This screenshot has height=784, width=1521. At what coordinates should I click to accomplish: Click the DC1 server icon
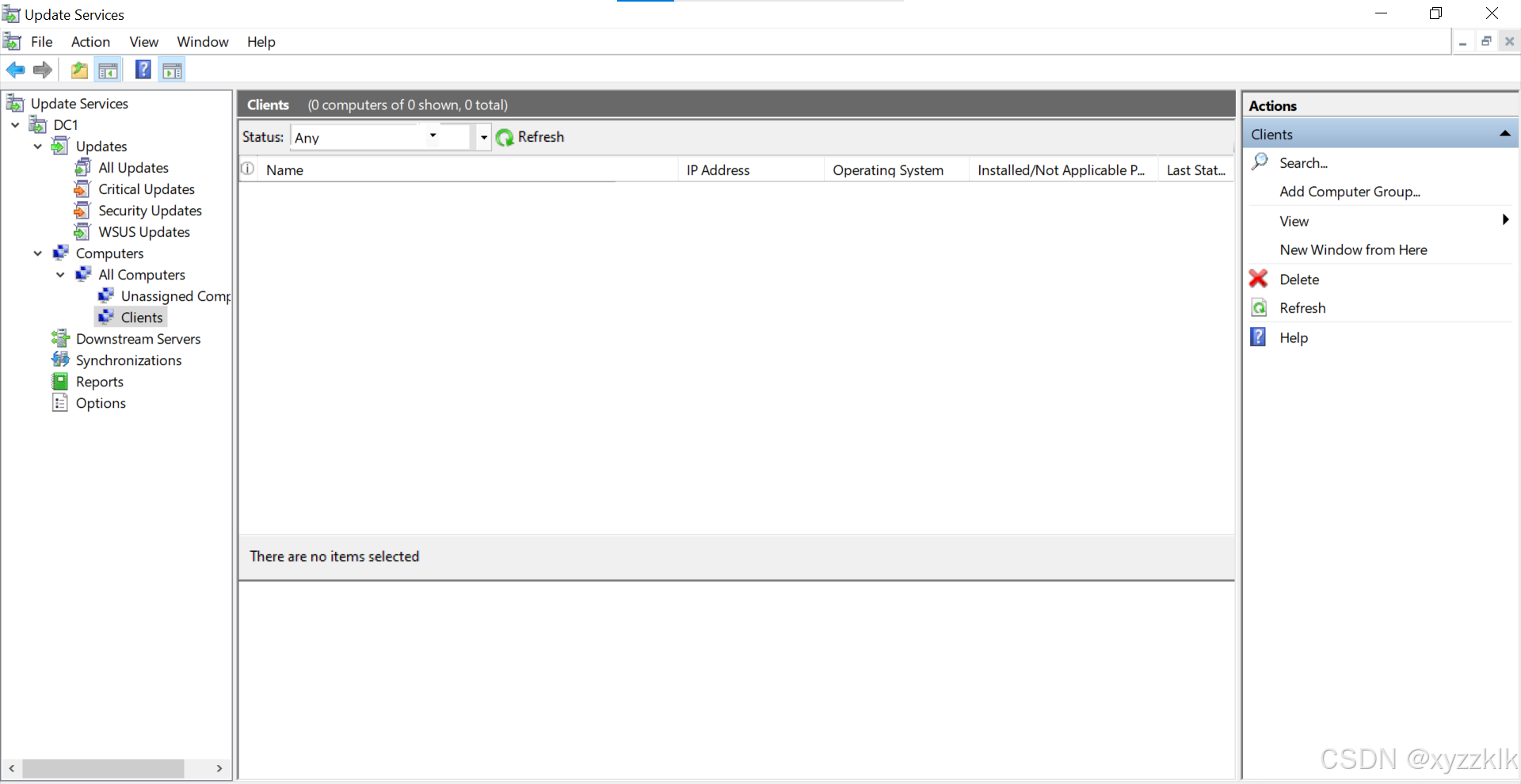(x=38, y=124)
